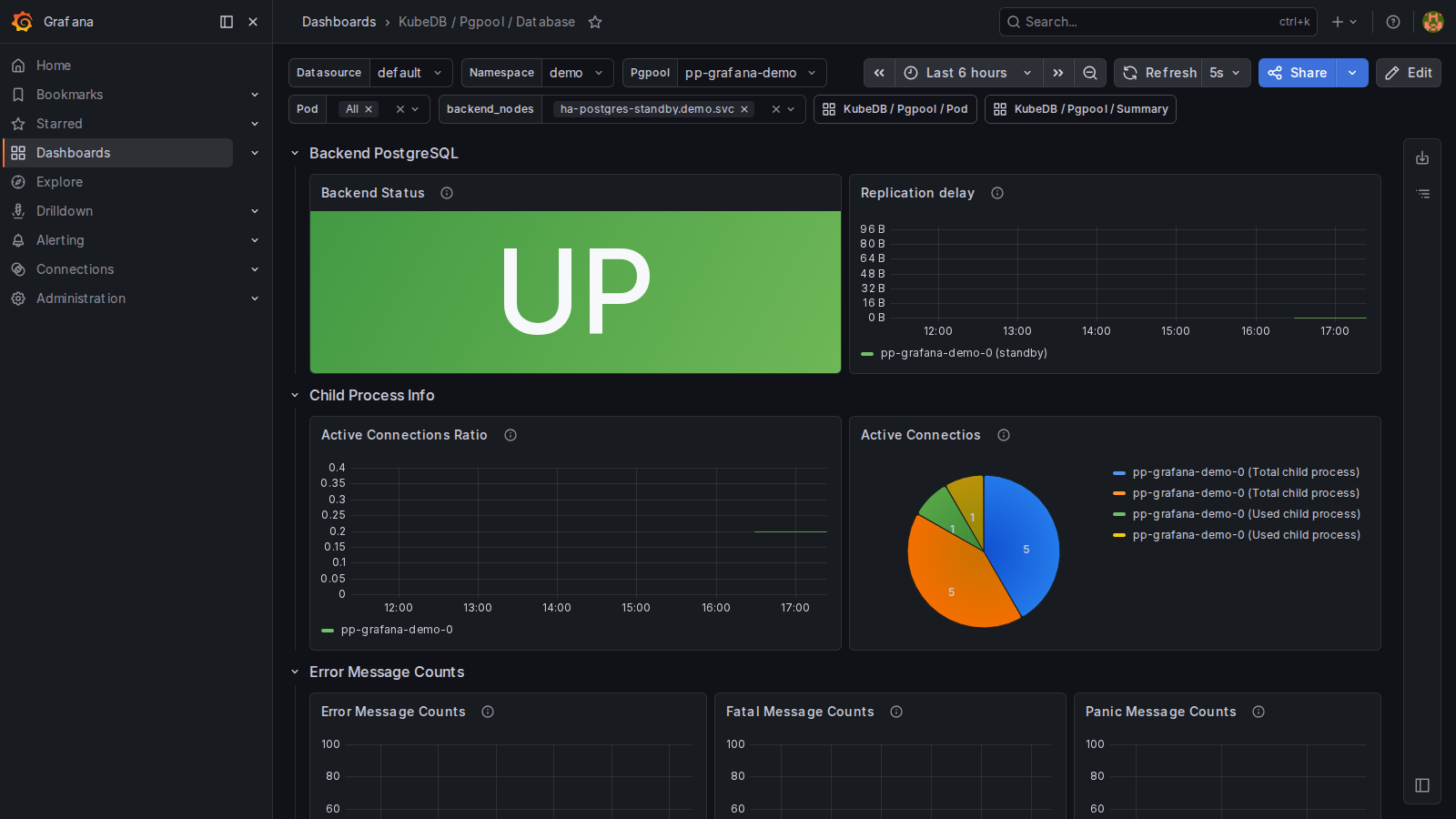Click the Grafana logo icon
1456x819 pixels.
[x=22, y=22]
